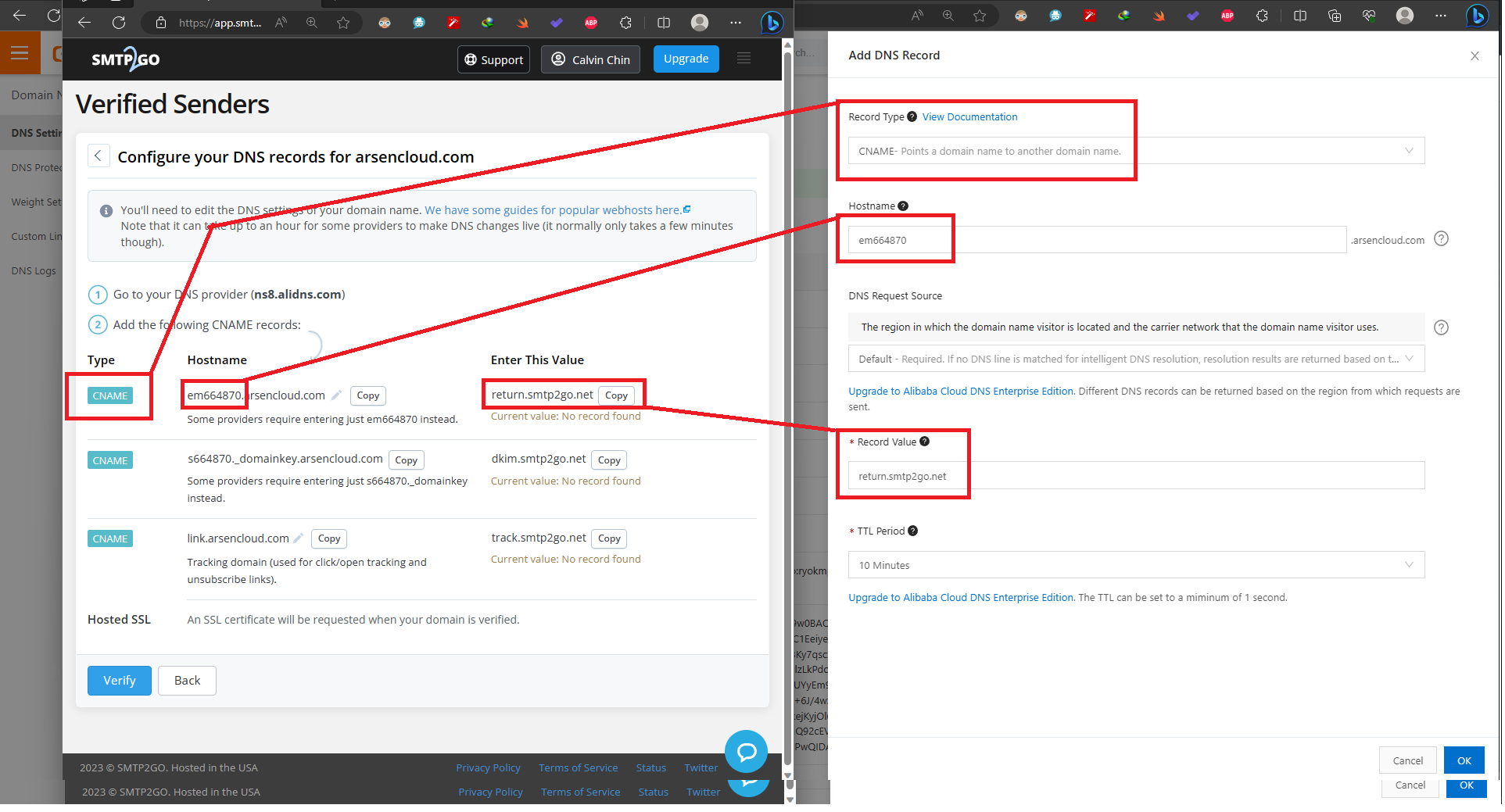Open Settings and more in SMTP2GO browser

point(736,23)
